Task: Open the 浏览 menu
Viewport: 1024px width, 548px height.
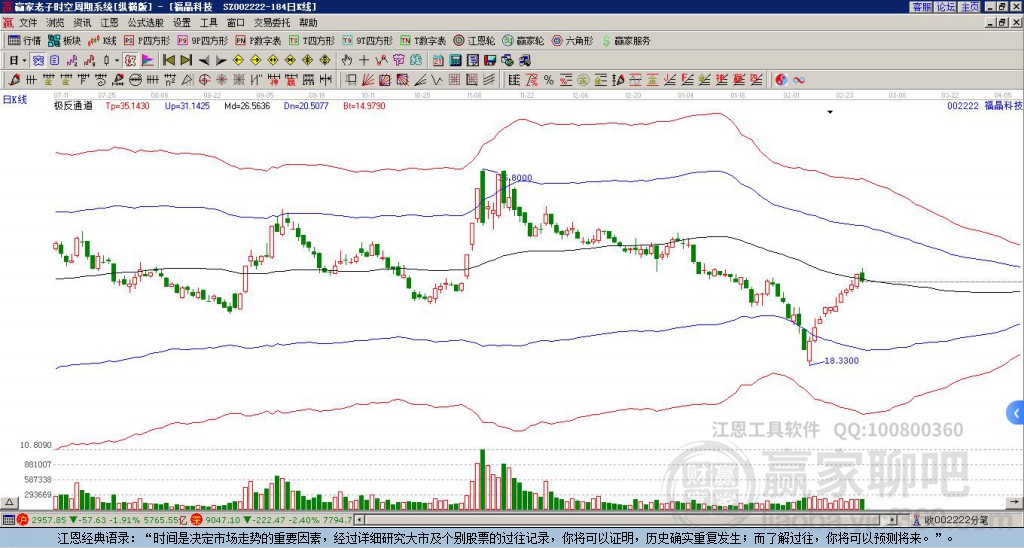Action: (56, 23)
